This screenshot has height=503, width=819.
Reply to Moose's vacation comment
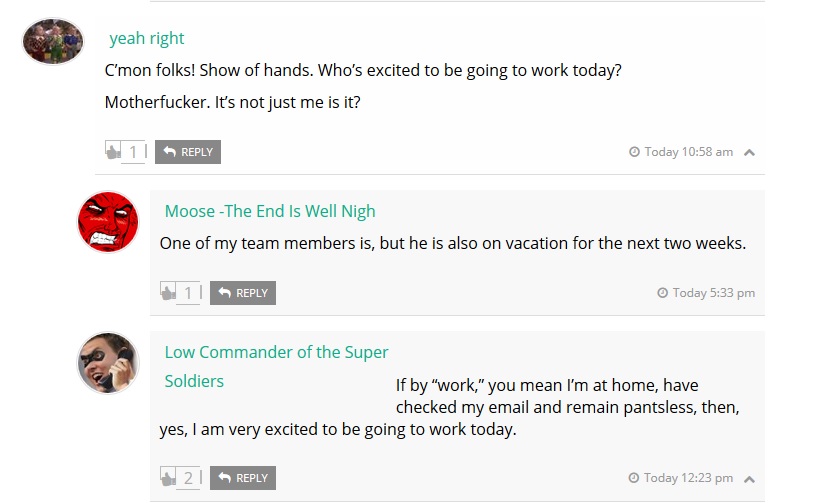point(243,293)
